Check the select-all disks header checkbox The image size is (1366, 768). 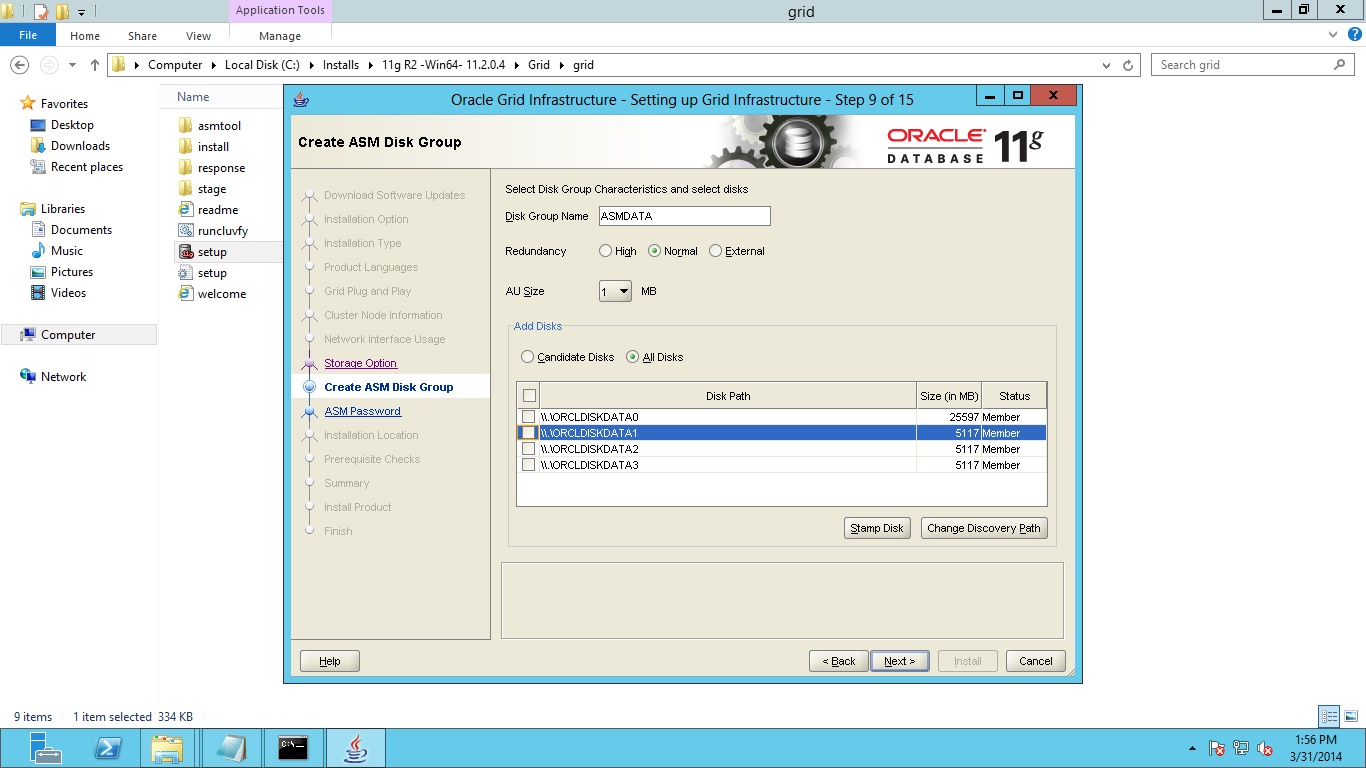[x=529, y=396]
